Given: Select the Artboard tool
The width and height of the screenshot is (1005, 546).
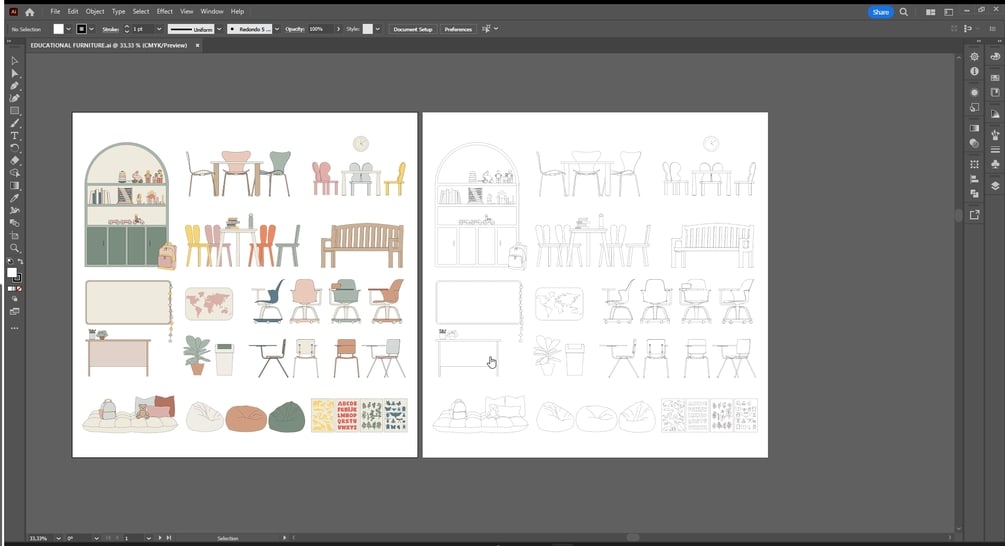Looking at the screenshot, I should (14, 236).
